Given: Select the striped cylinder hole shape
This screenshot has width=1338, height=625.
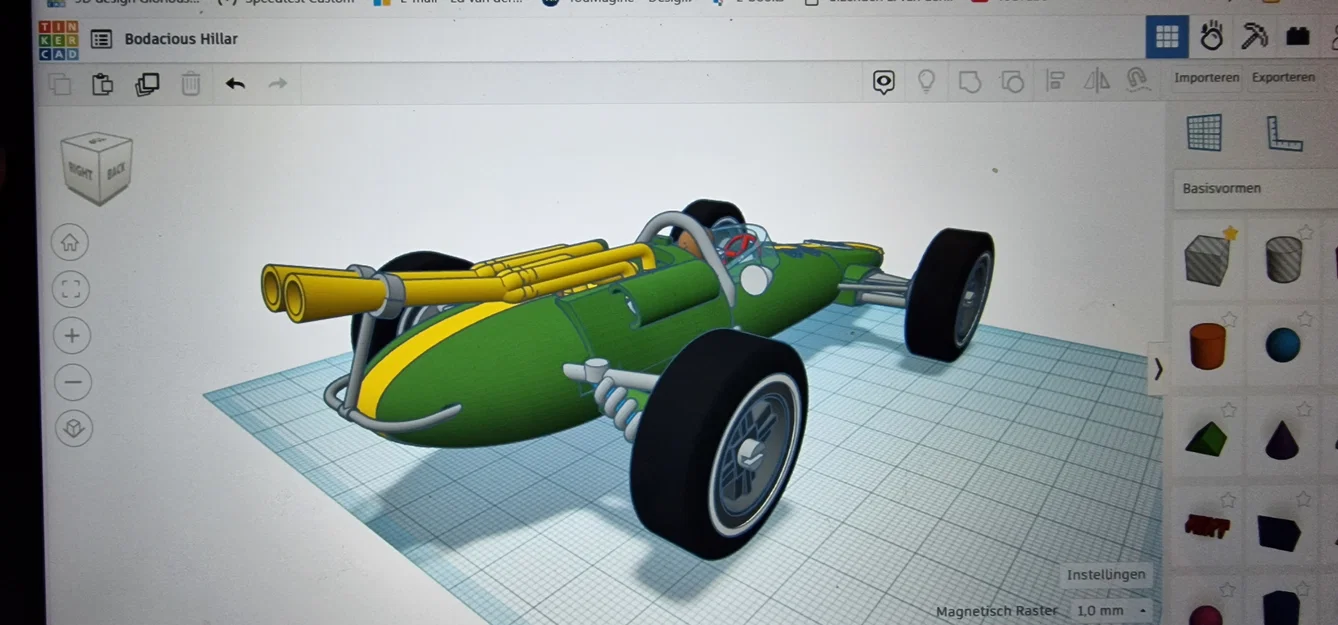Looking at the screenshot, I should [x=1283, y=259].
